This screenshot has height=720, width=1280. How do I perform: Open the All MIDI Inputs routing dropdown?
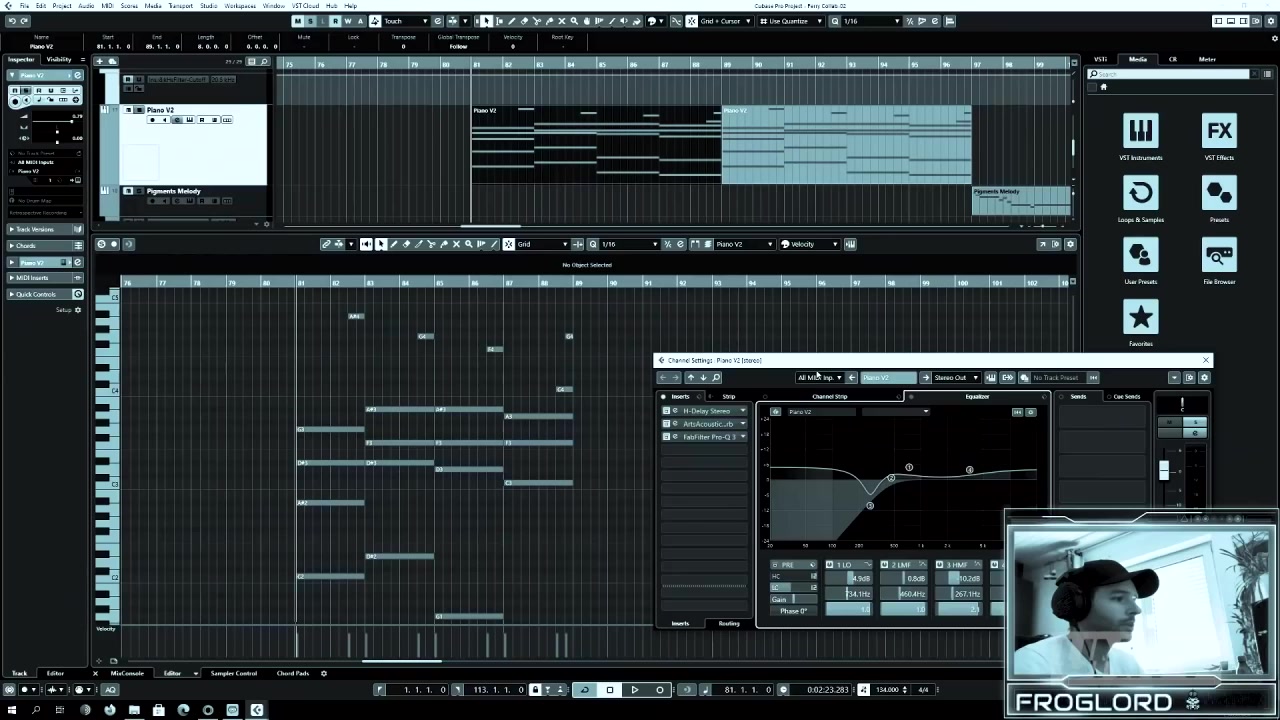(x=820, y=377)
